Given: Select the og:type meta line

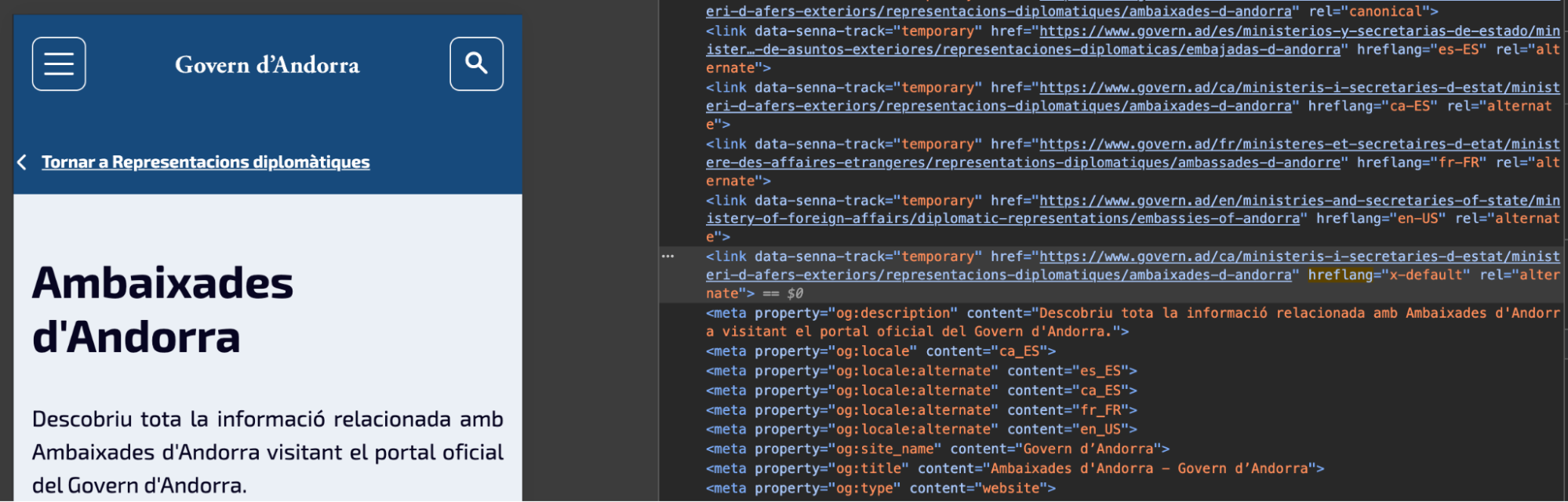Looking at the screenshot, I should pos(881,488).
